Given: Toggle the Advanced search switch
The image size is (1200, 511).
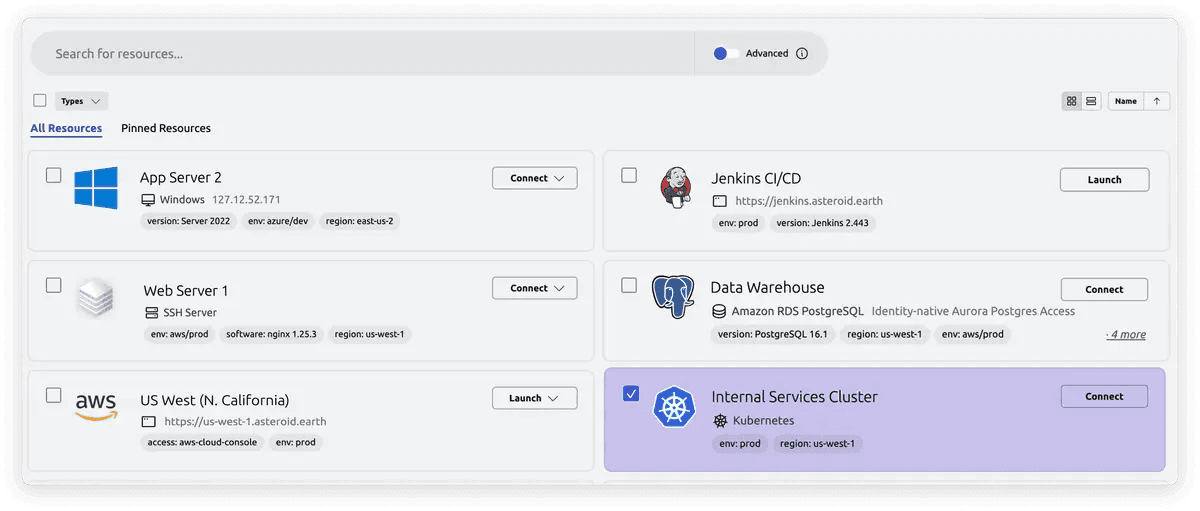Looking at the screenshot, I should 726,54.
